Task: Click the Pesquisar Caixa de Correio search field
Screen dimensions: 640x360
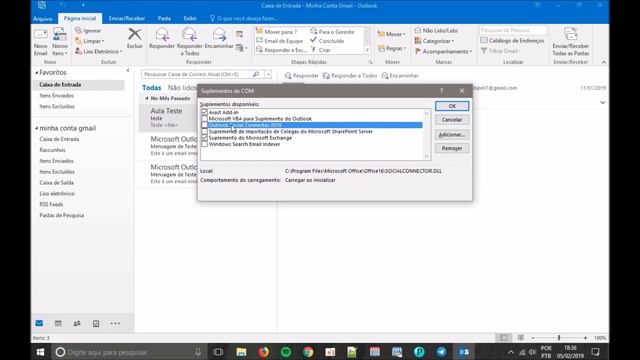Action: click(197, 74)
